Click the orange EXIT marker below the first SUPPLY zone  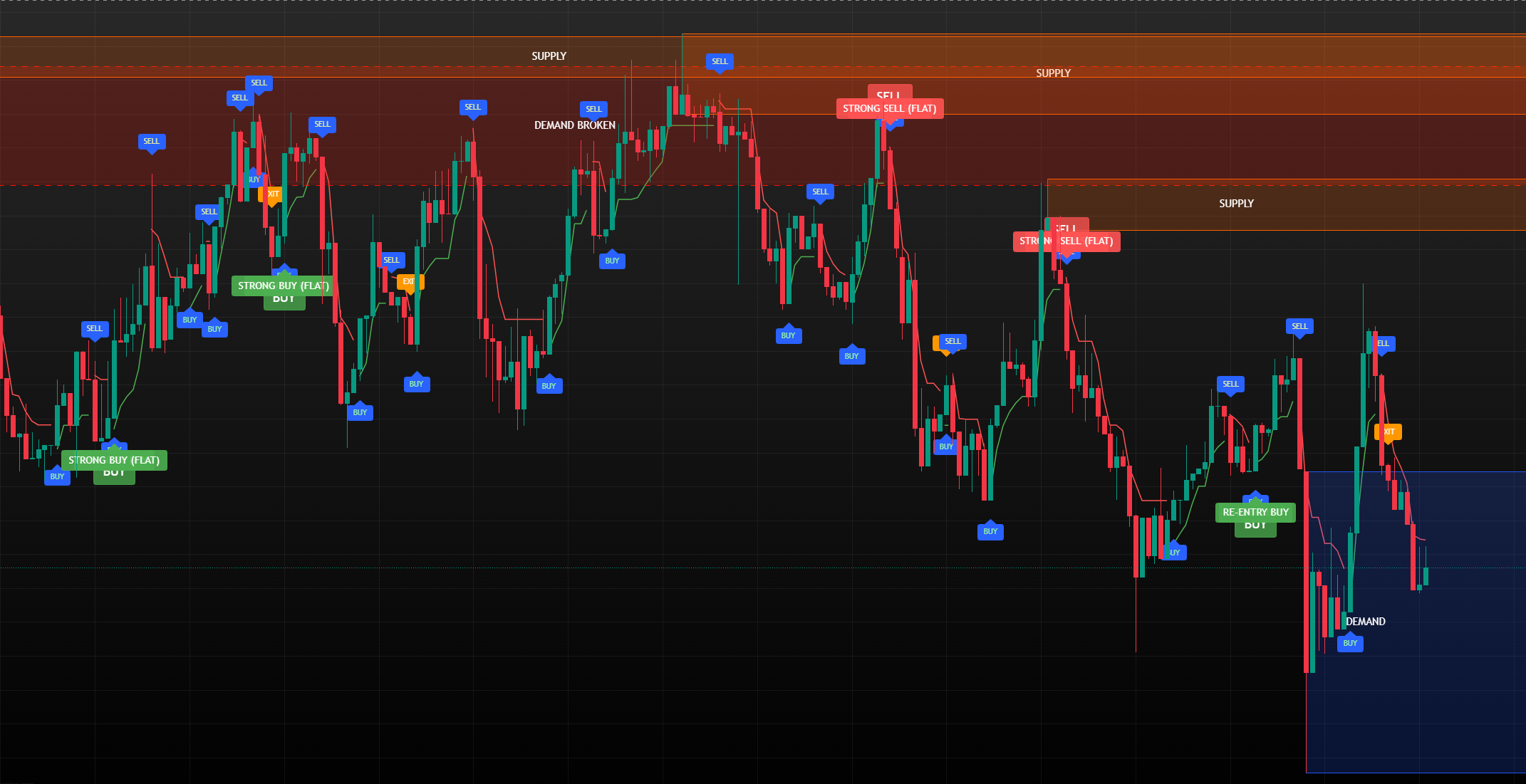pyautogui.click(x=272, y=194)
